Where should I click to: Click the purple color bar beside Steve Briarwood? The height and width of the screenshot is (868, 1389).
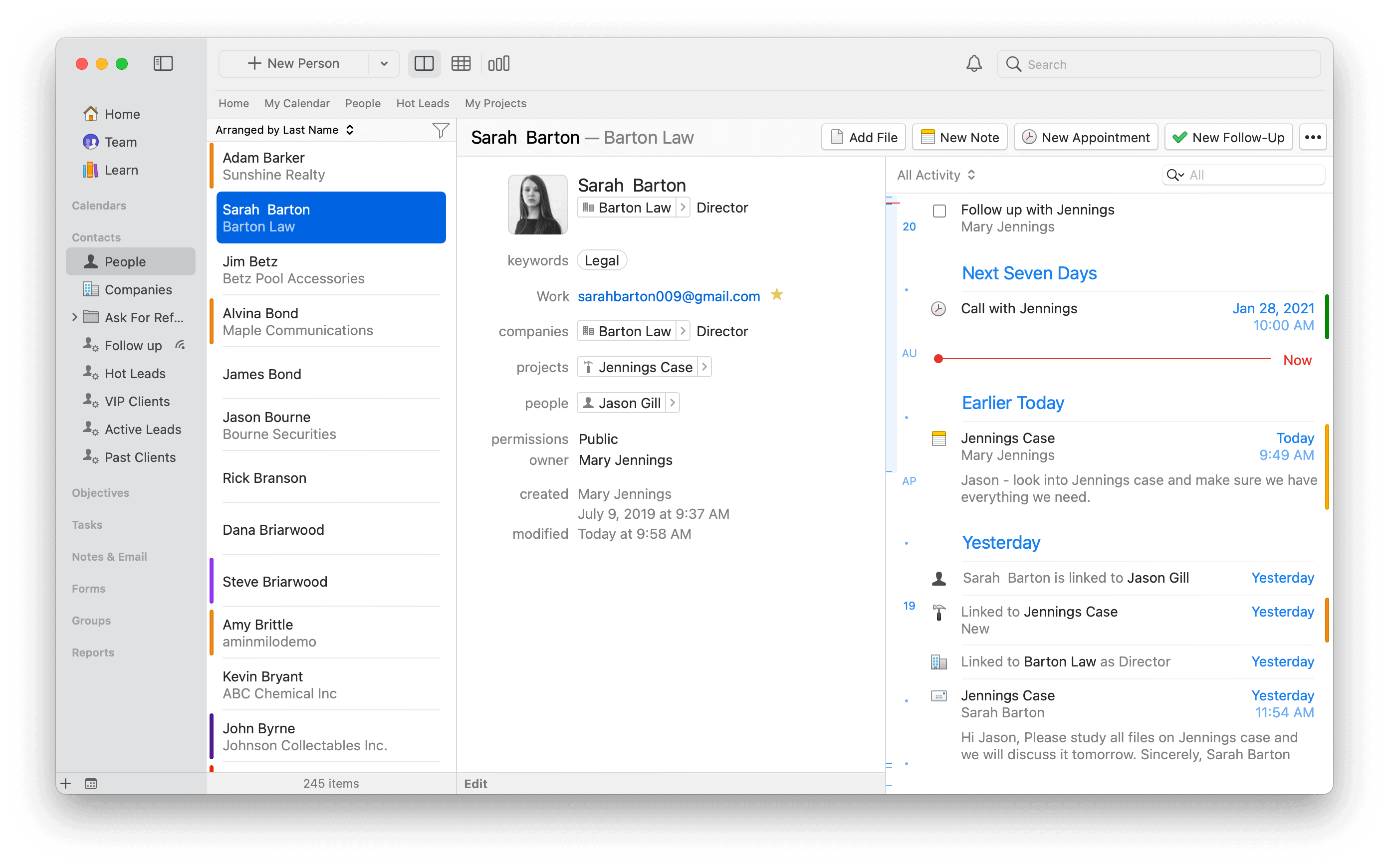click(x=211, y=580)
